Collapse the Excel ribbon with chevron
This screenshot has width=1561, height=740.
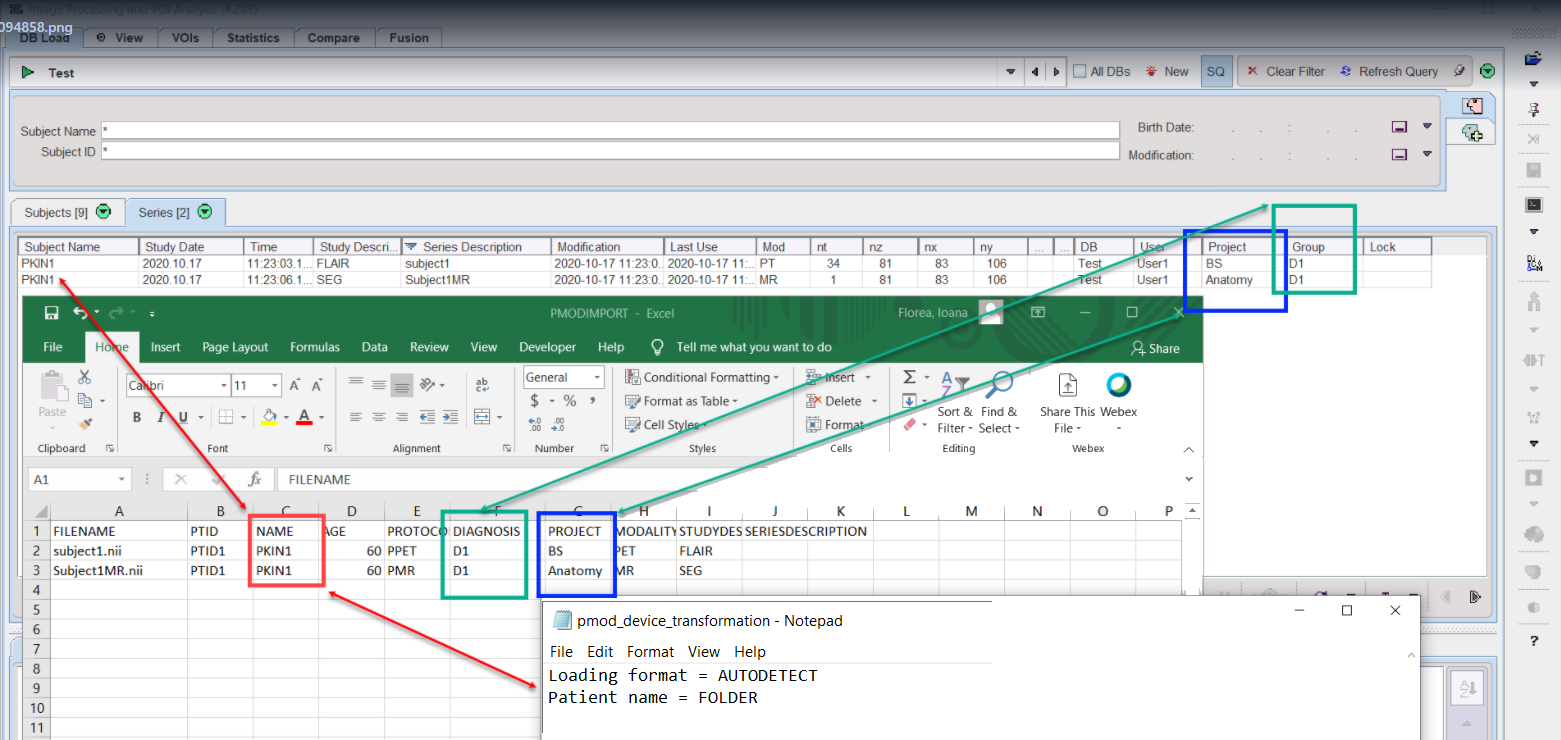[x=1189, y=450]
